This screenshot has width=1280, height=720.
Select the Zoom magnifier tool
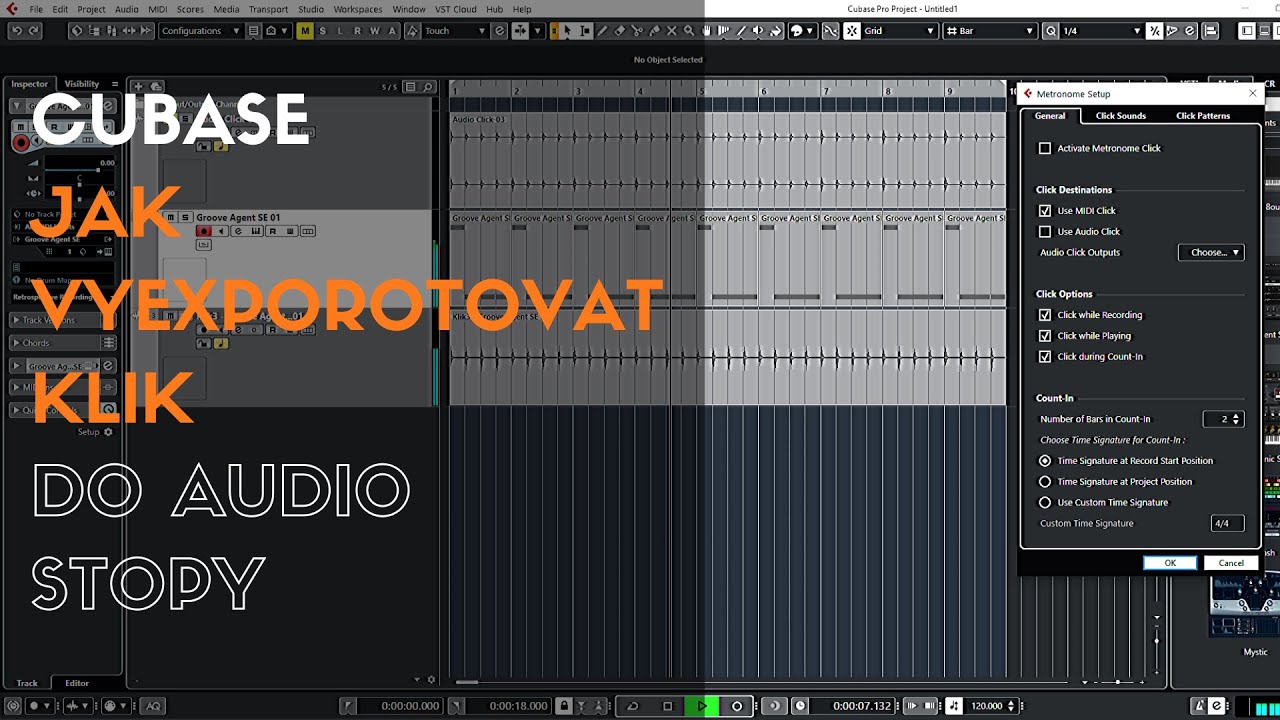point(689,31)
